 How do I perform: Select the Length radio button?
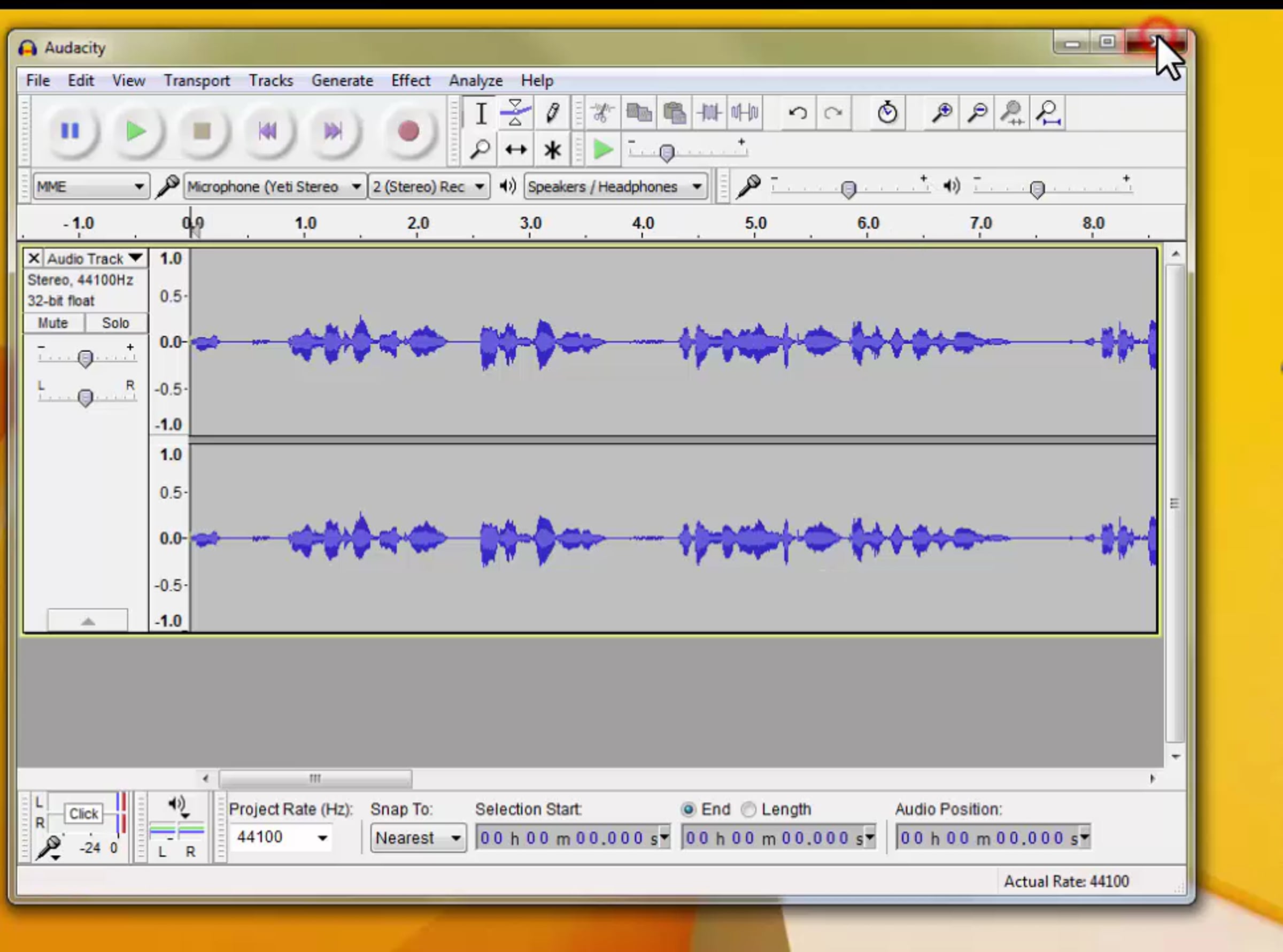[748, 810]
